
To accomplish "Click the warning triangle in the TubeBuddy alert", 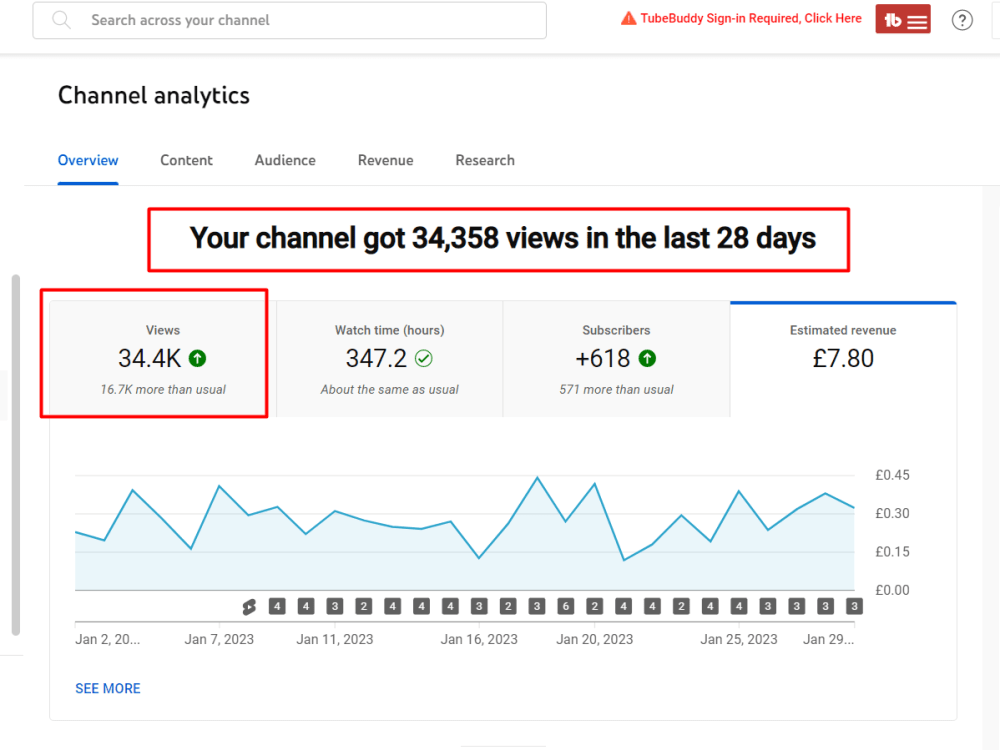I will click(627, 18).
